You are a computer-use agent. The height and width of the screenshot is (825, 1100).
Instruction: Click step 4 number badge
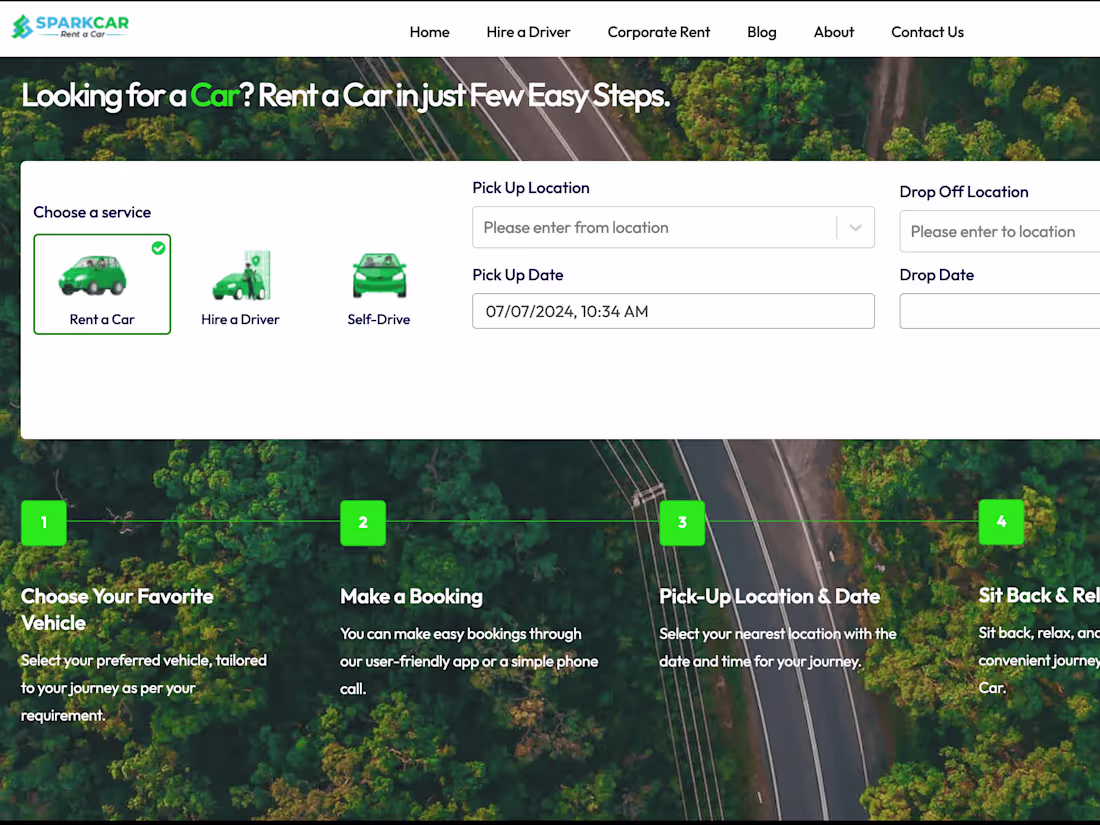click(x=1001, y=522)
